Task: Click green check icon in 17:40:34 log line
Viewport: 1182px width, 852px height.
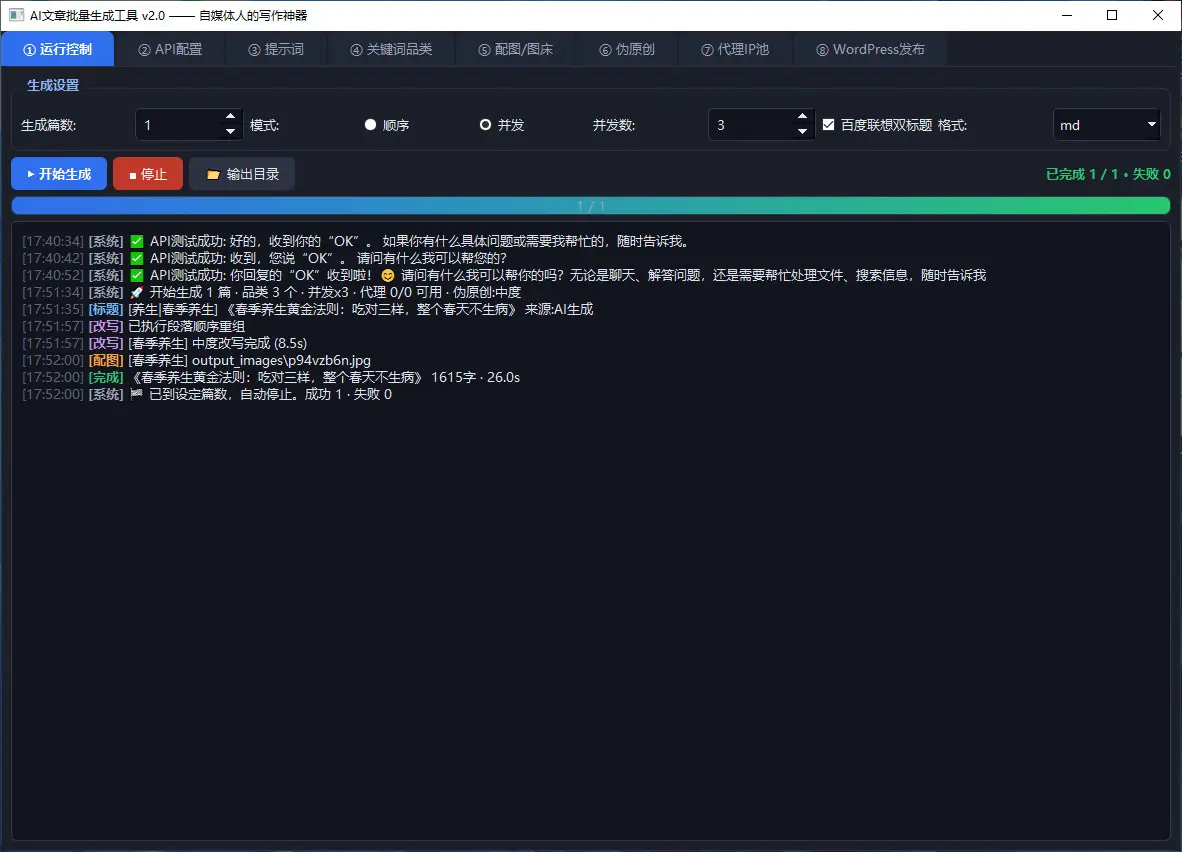Action: [136, 241]
